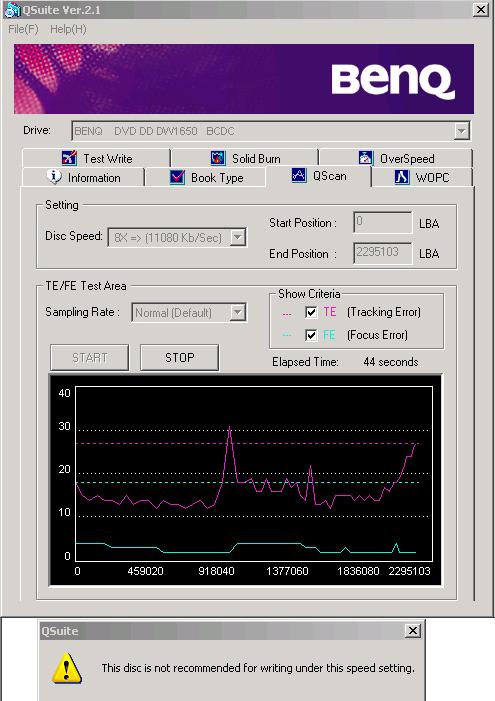Click the OverSpeed stopwatch icon
This screenshot has width=495, height=701.
pos(365,158)
